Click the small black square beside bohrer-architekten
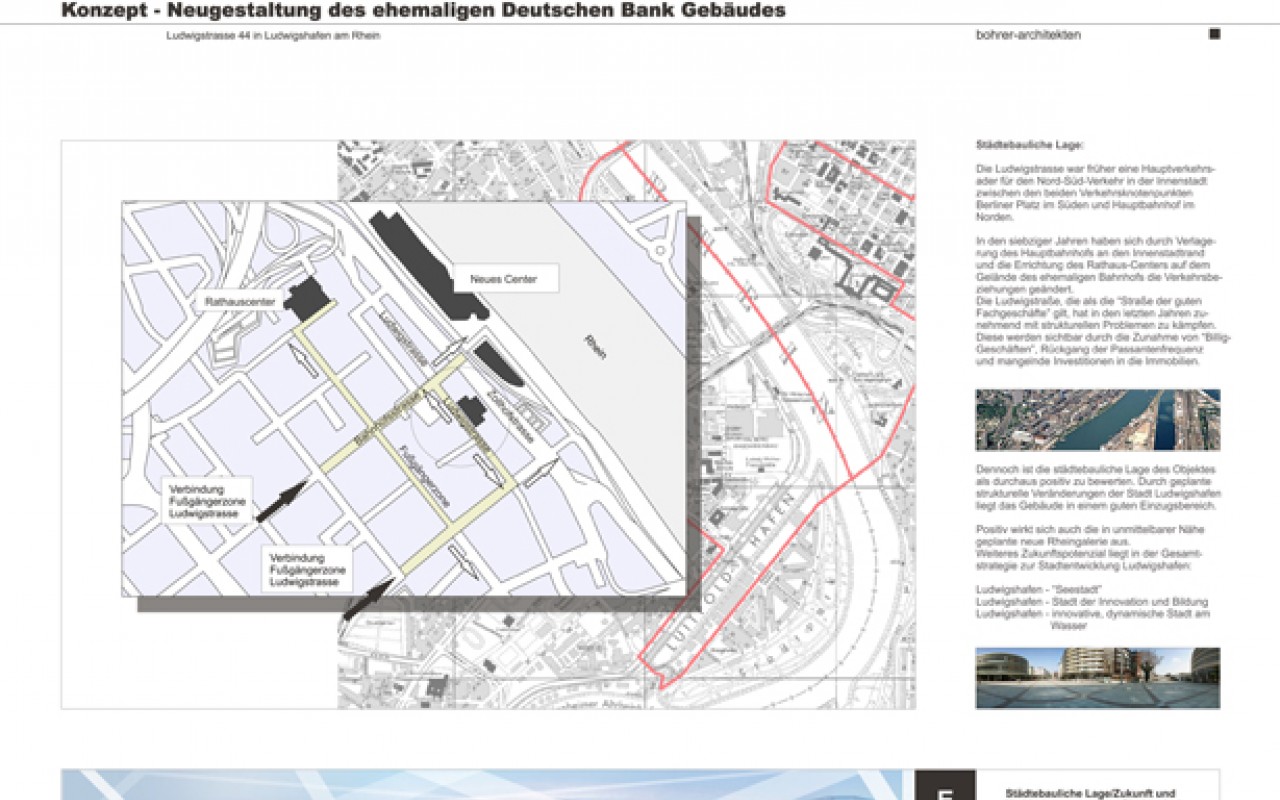Image resolution: width=1280 pixels, height=800 pixels. pos(1215,34)
